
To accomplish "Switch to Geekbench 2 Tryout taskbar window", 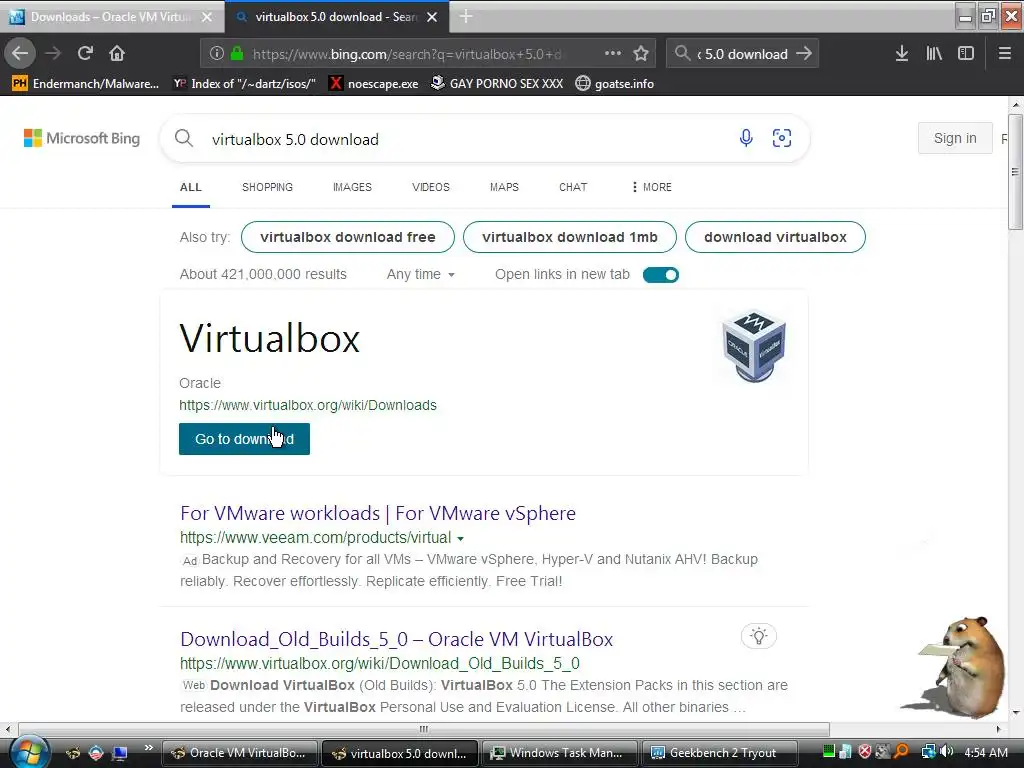I will click(720, 753).
